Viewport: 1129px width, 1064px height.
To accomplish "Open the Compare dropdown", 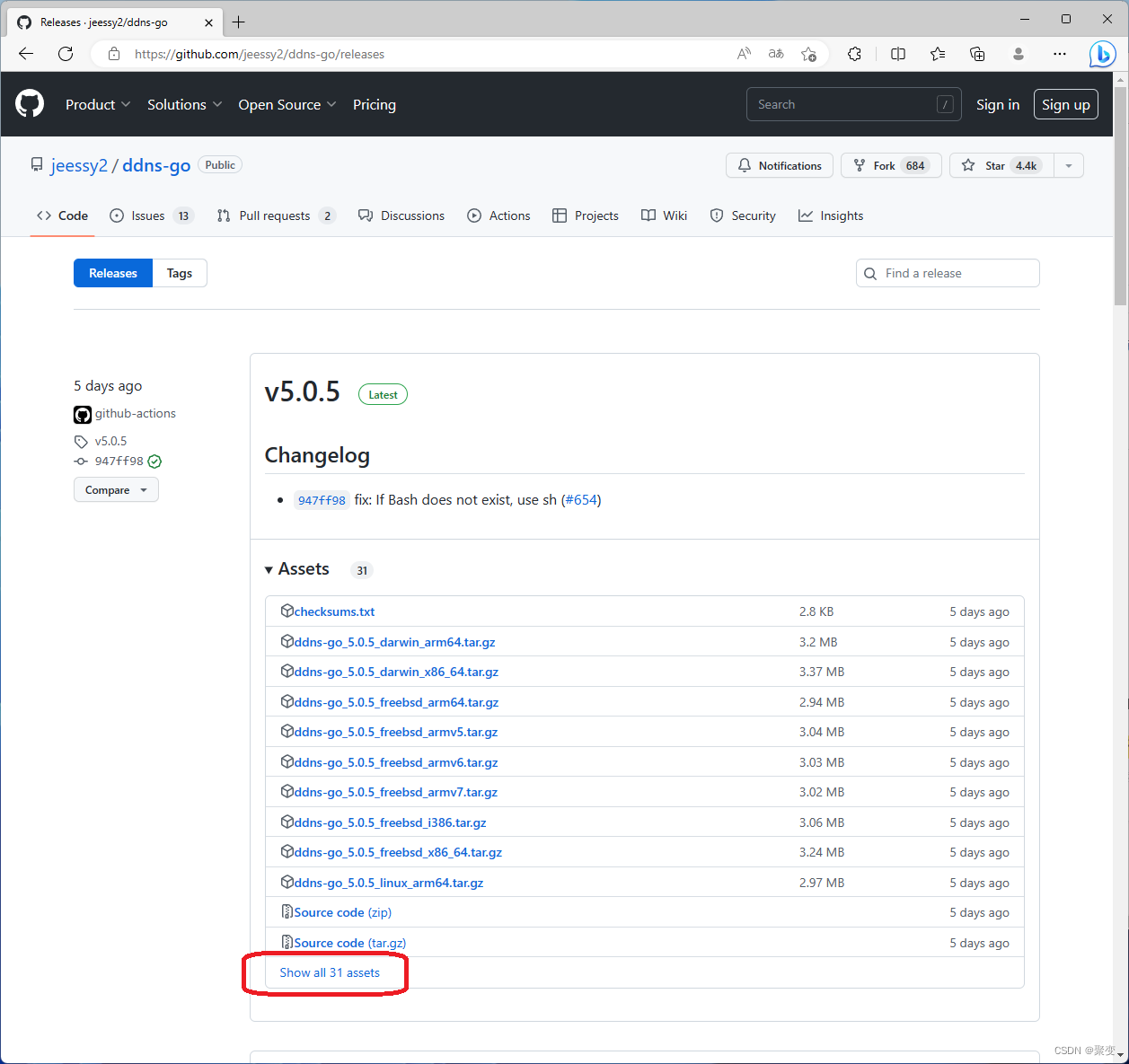I will tap(116, 490).
